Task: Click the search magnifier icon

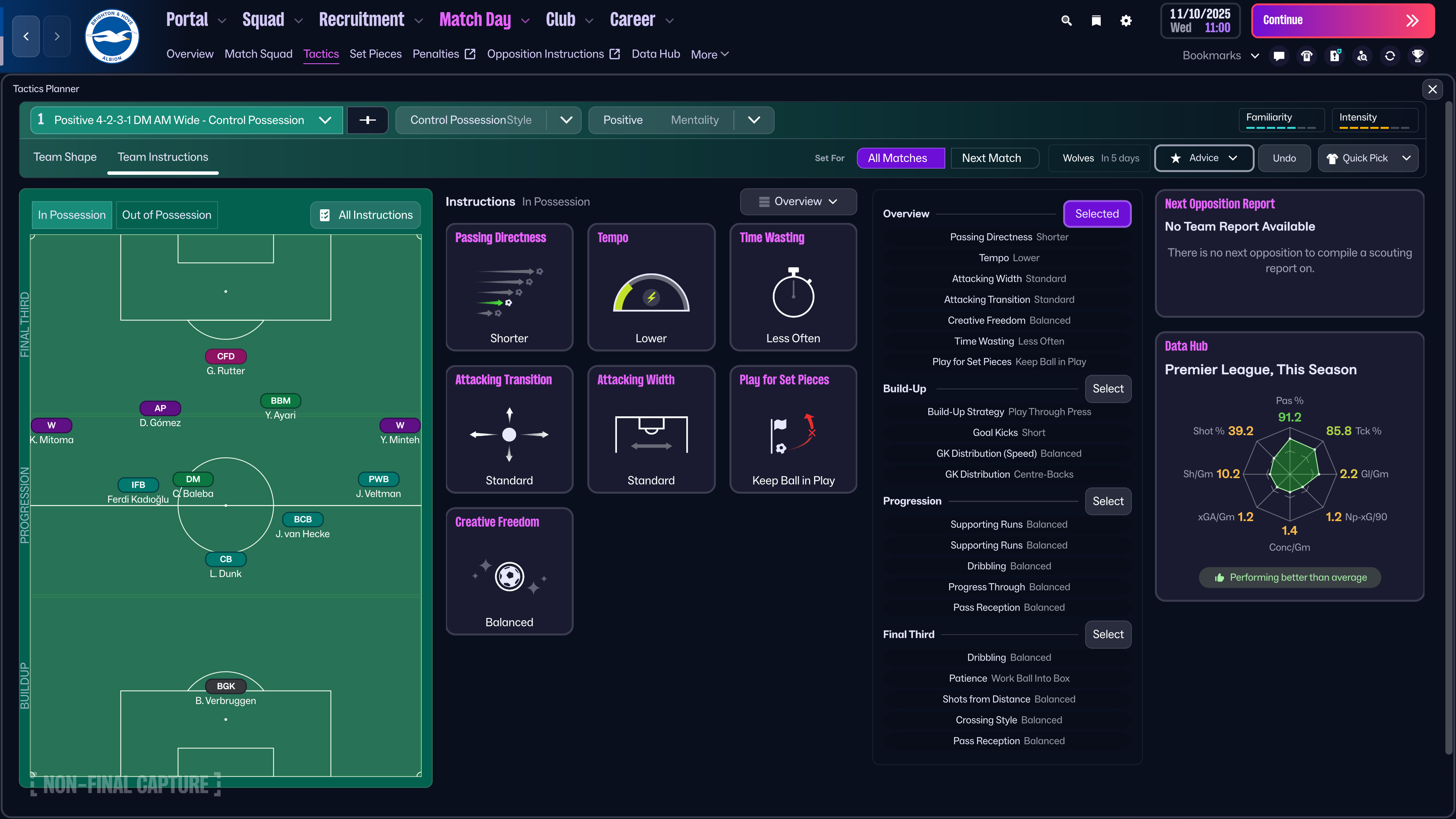Action: coord(1066,21)
